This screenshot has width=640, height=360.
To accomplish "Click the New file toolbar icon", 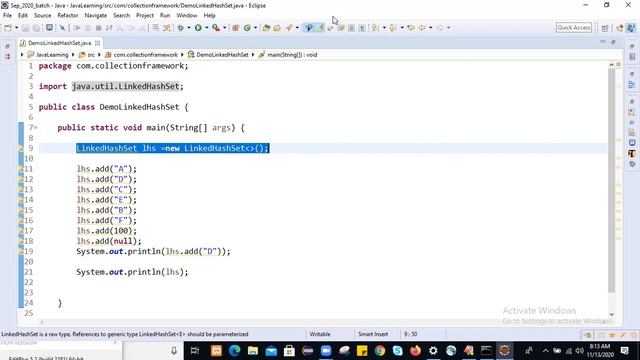I will pos(8,28).
